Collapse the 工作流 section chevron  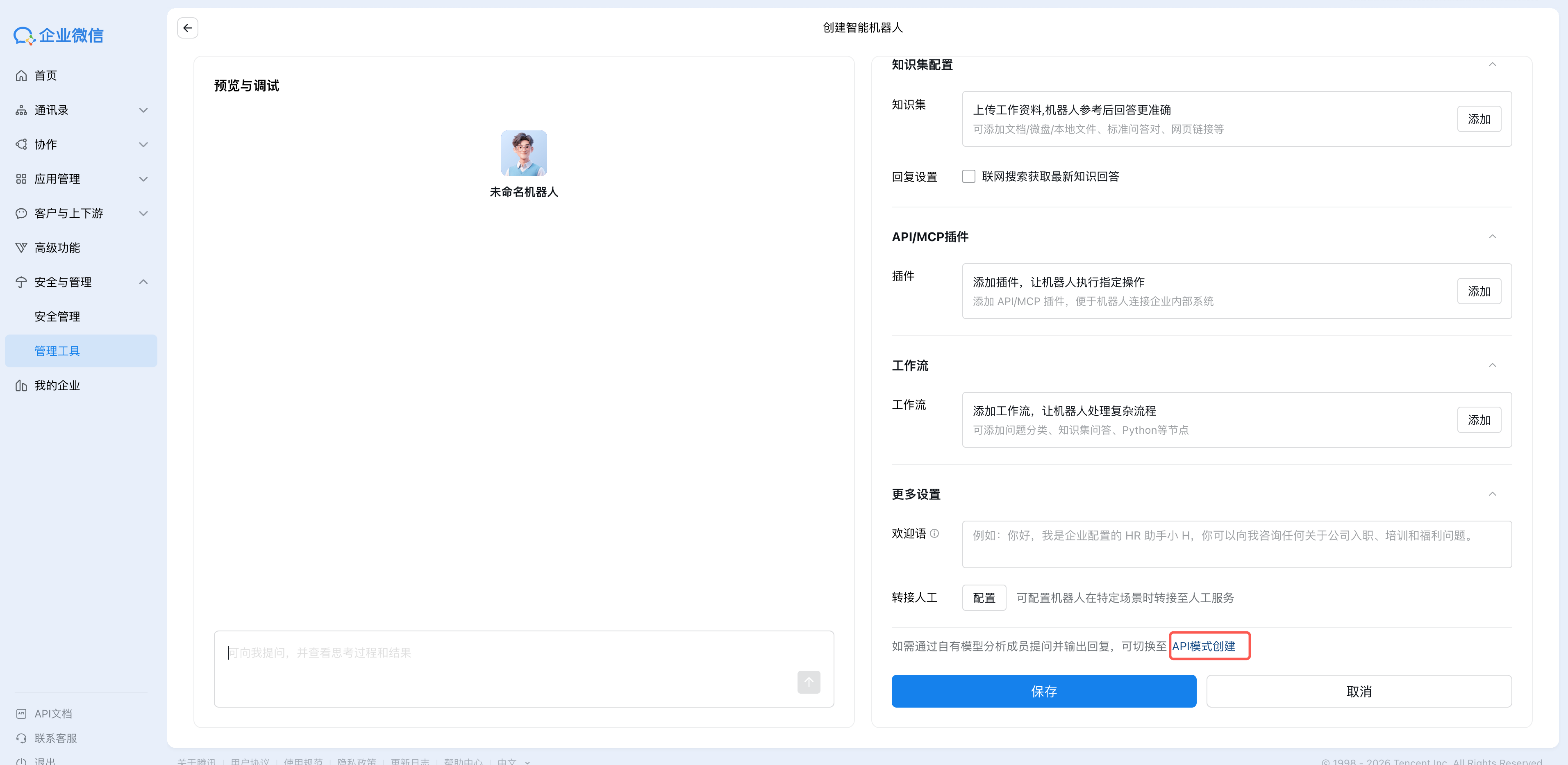1492,365
